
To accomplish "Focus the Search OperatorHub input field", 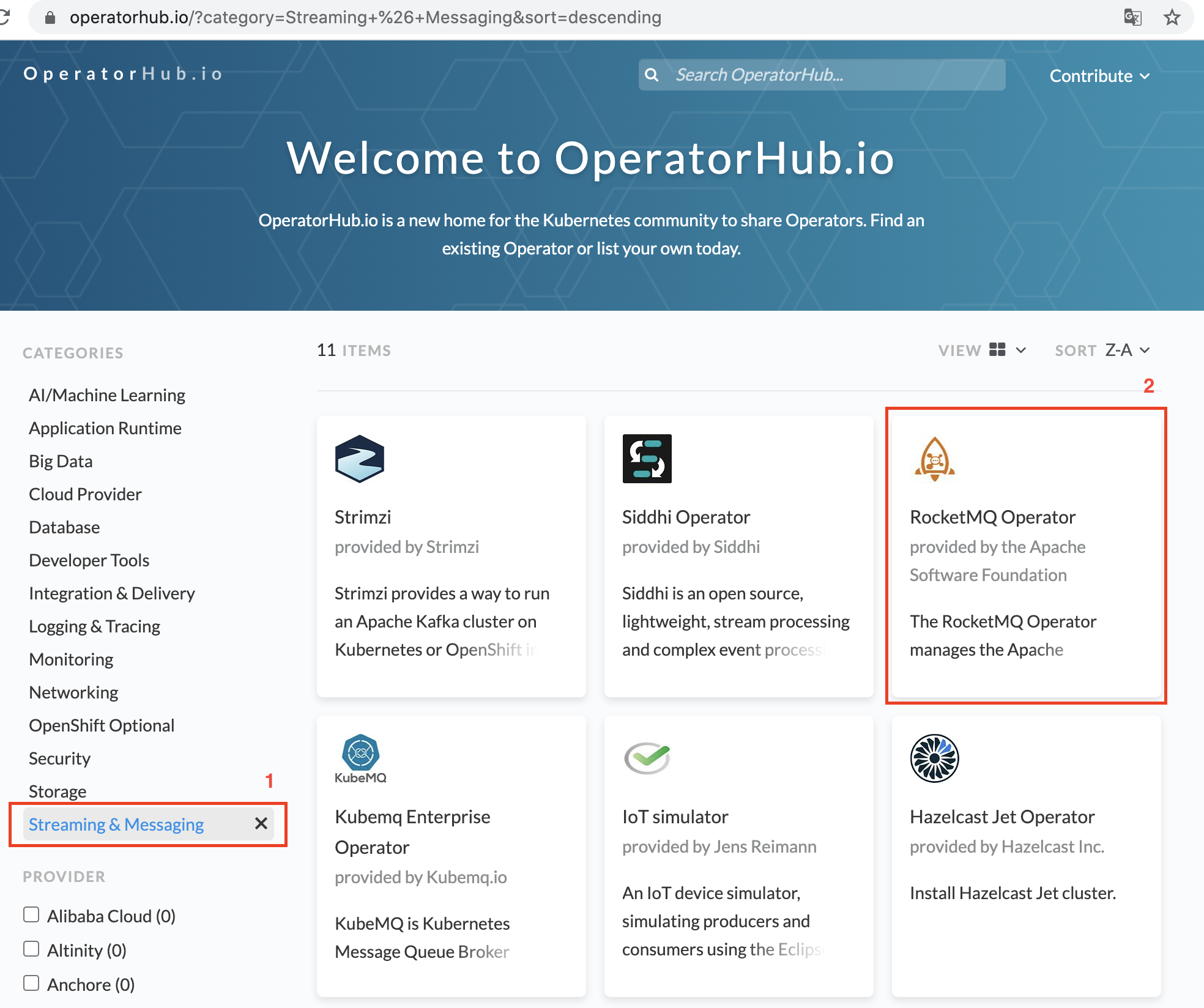I will [822, 75].
